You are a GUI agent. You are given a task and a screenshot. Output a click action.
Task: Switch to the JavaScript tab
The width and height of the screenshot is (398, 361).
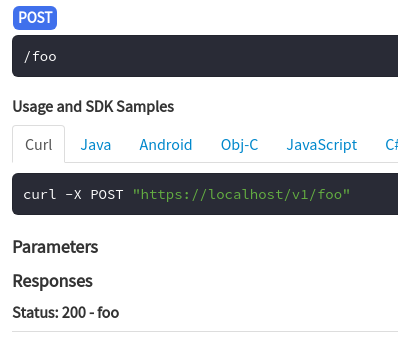(322, 145)
